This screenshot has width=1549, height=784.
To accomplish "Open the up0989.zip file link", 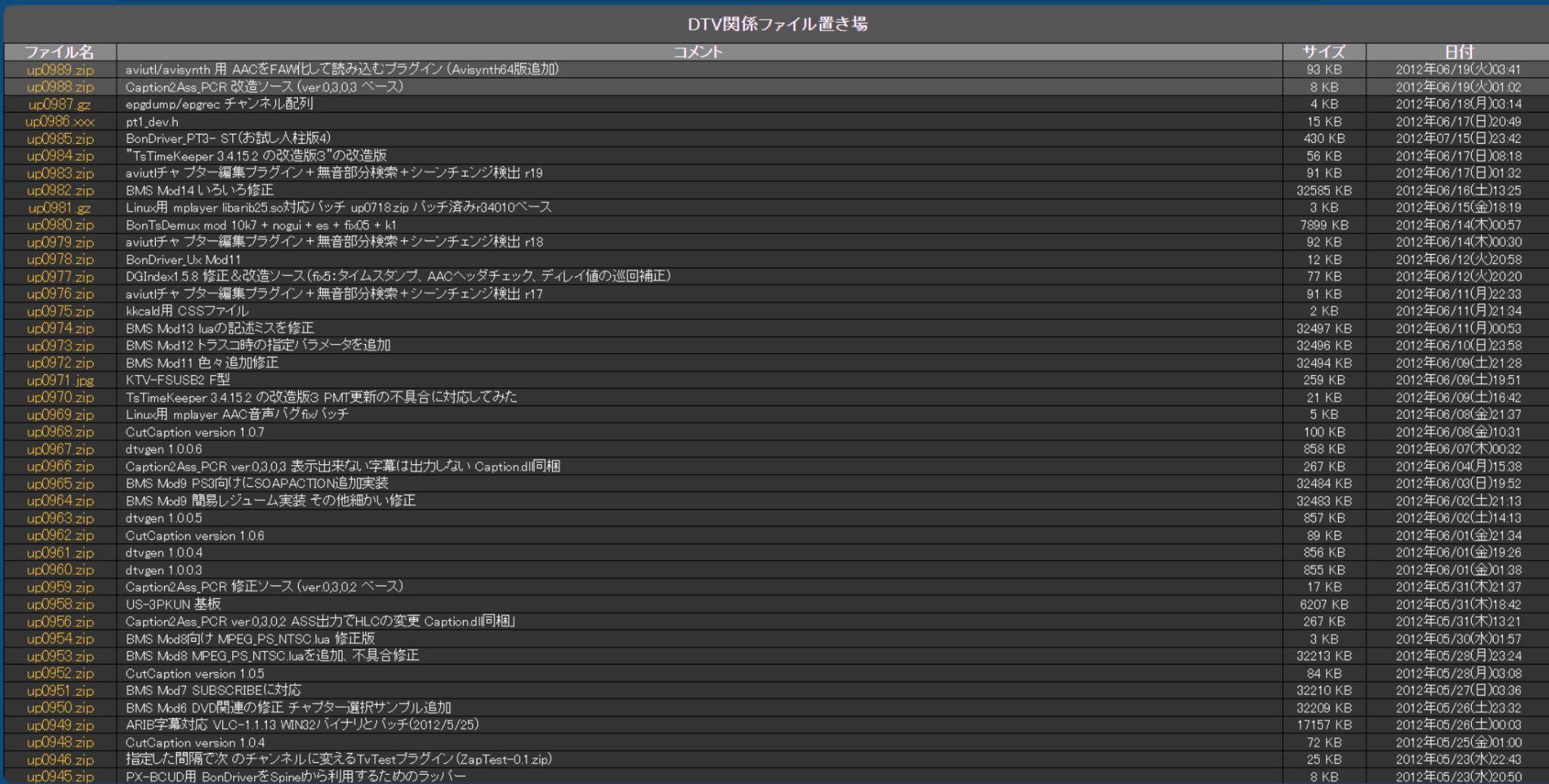I will point(61,70).
